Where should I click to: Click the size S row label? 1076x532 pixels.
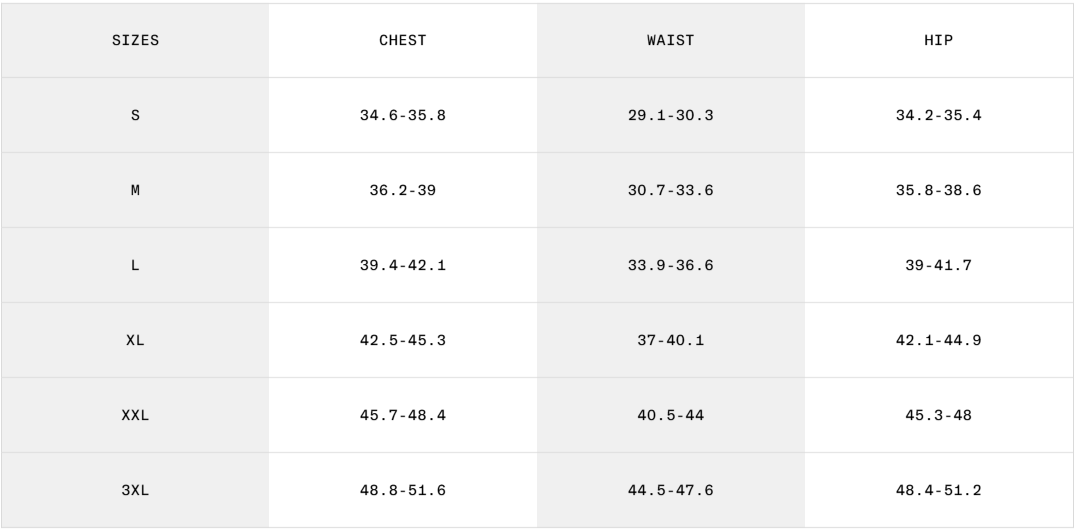tap(135, 116)
